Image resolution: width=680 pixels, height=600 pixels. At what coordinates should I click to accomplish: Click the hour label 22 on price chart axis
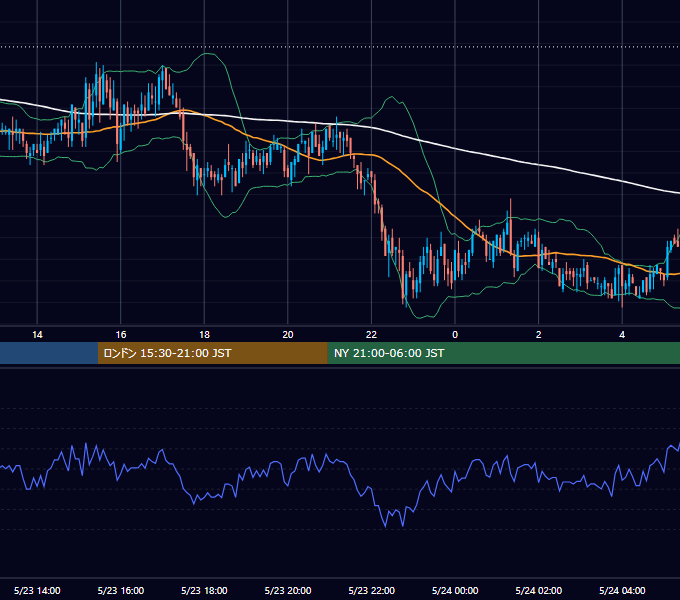coord(371,335)
